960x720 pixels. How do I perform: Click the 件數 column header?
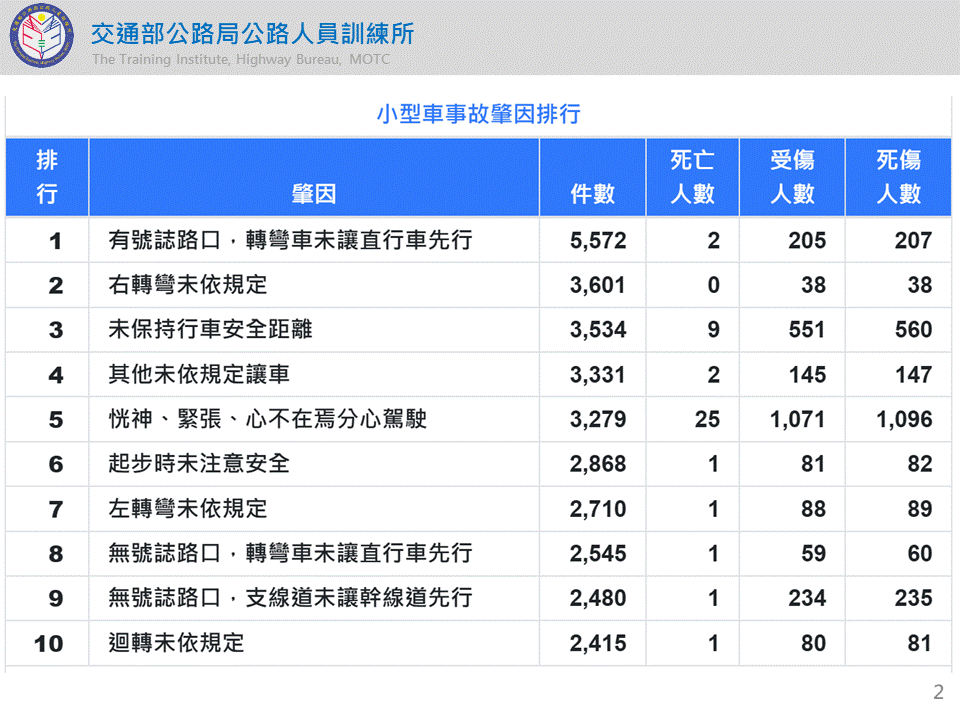coord(592,194)
